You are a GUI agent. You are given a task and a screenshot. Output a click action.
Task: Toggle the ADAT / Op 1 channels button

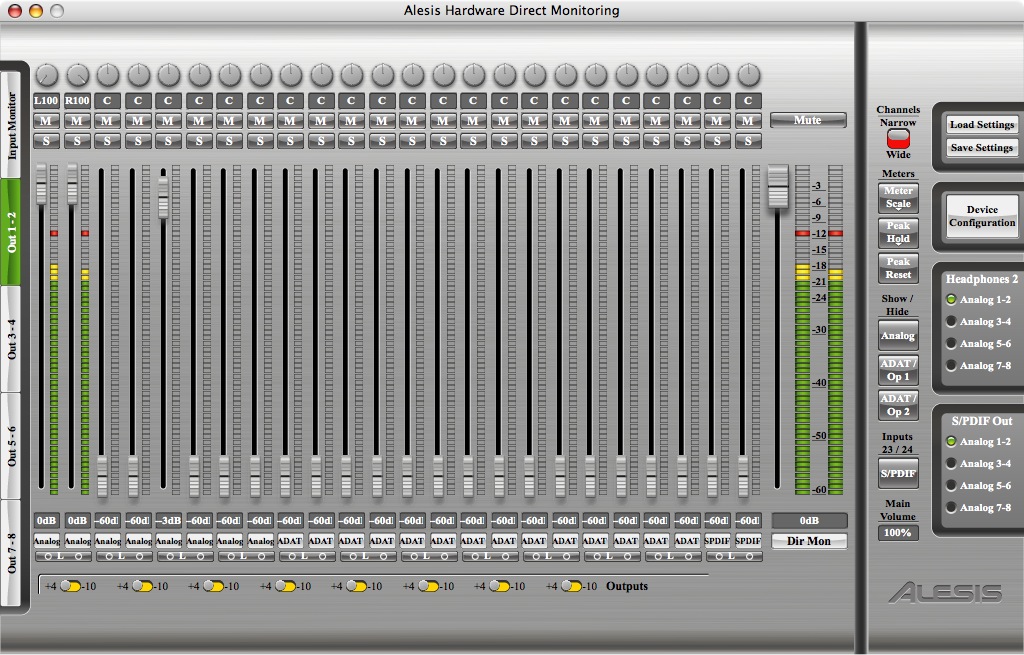tap(898, 370)
